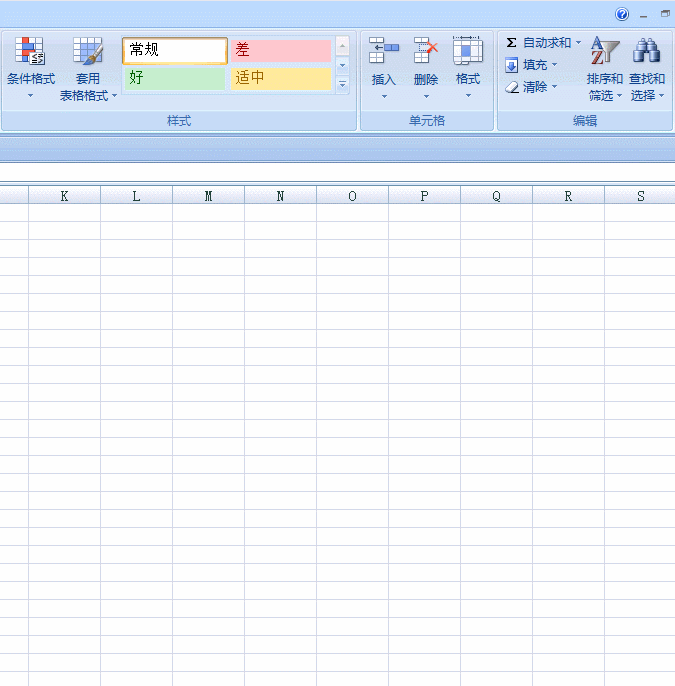The width and height of the screenshot is (675, 686).
Task: Click Find and Select (查找和选择) binoculars
Action: point(647,50)
